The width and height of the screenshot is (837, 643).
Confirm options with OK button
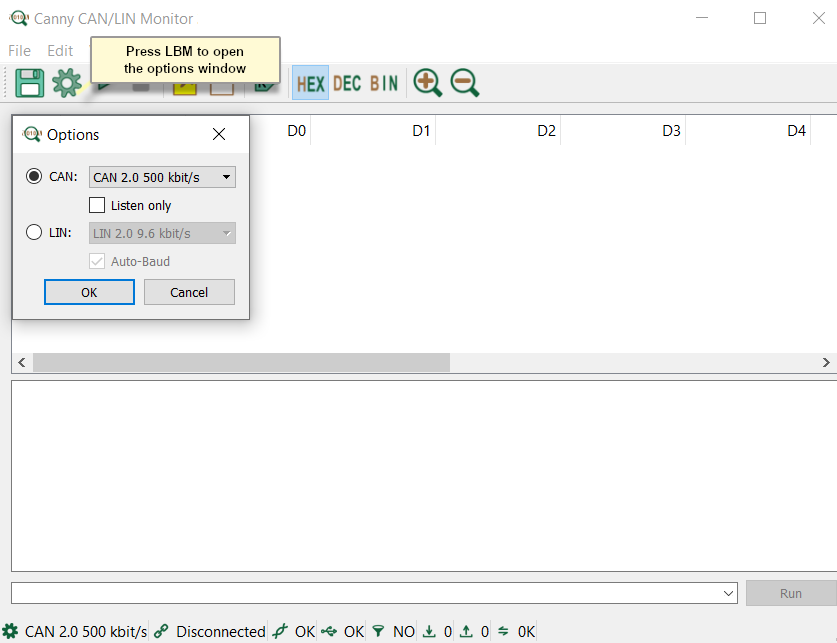tap(89, 292)
